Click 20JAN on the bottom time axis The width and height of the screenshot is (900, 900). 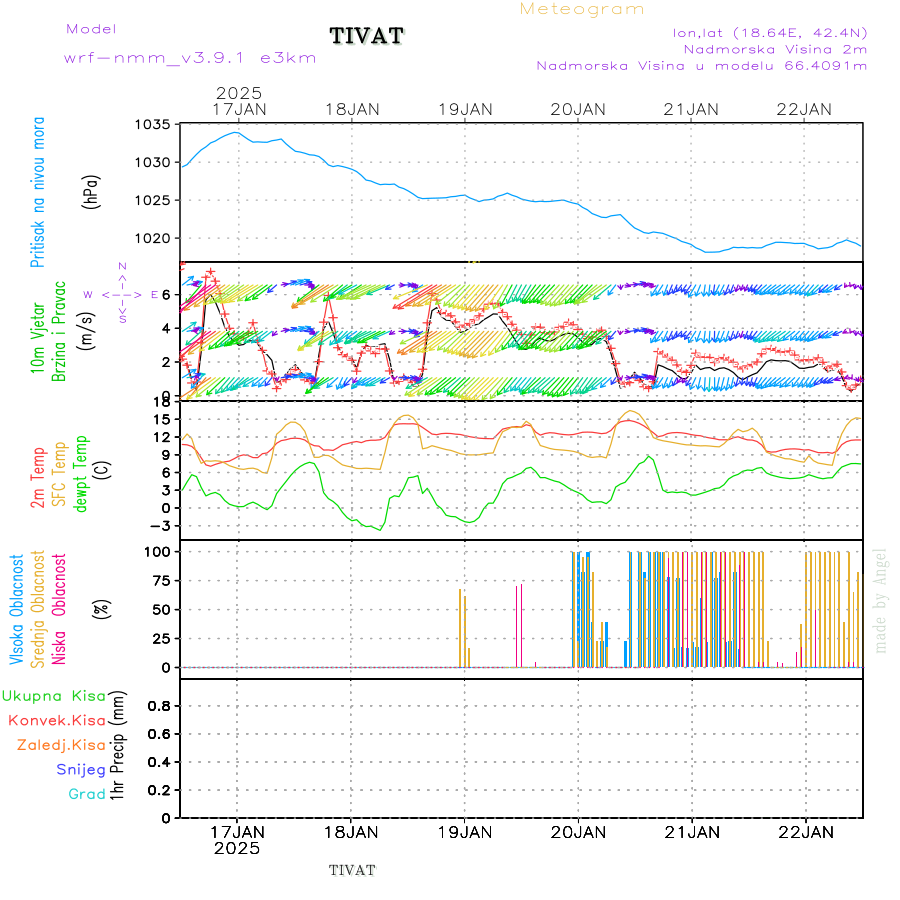tap(578, 832)
